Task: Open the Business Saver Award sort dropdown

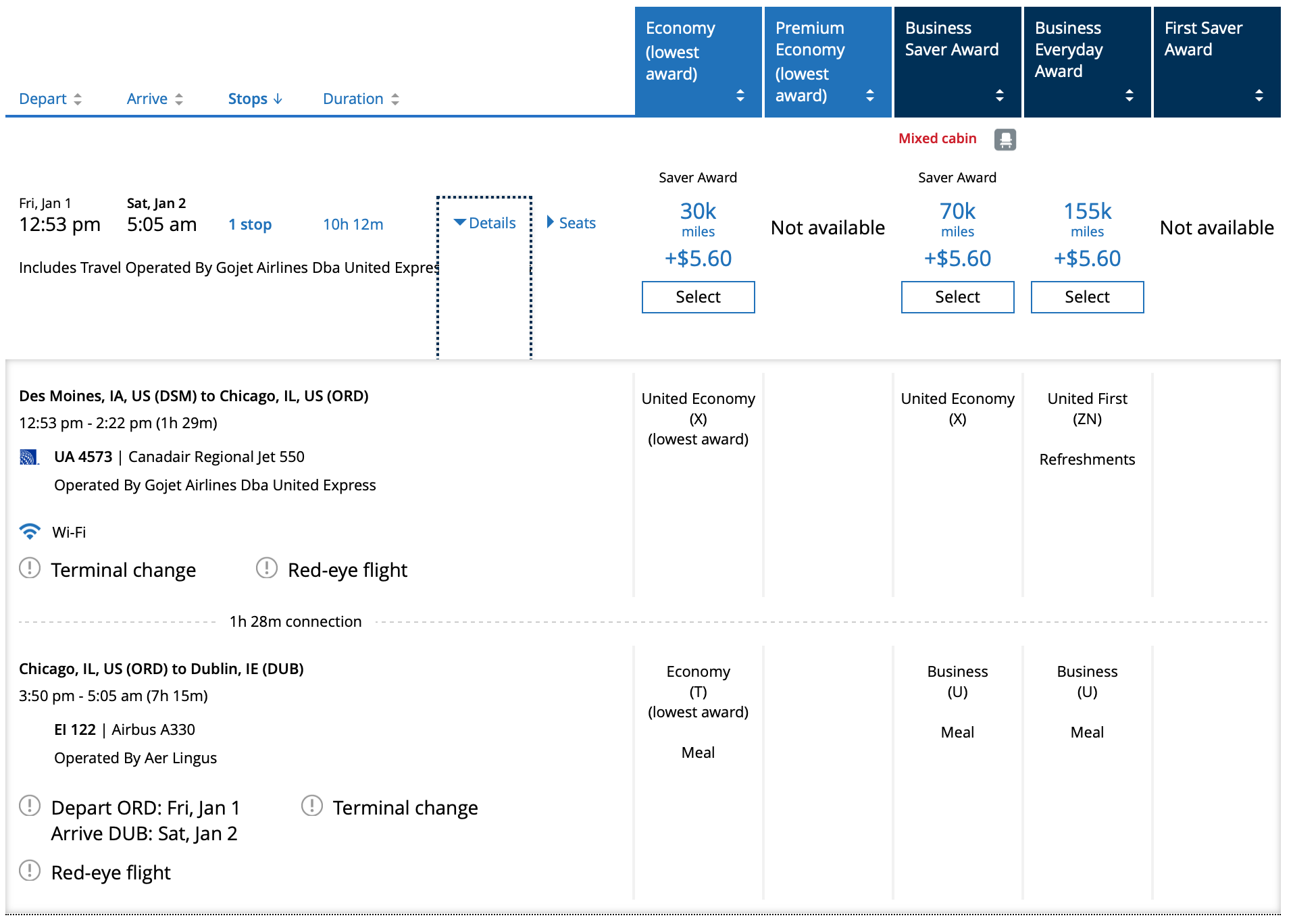Action: pos(1000,95)
